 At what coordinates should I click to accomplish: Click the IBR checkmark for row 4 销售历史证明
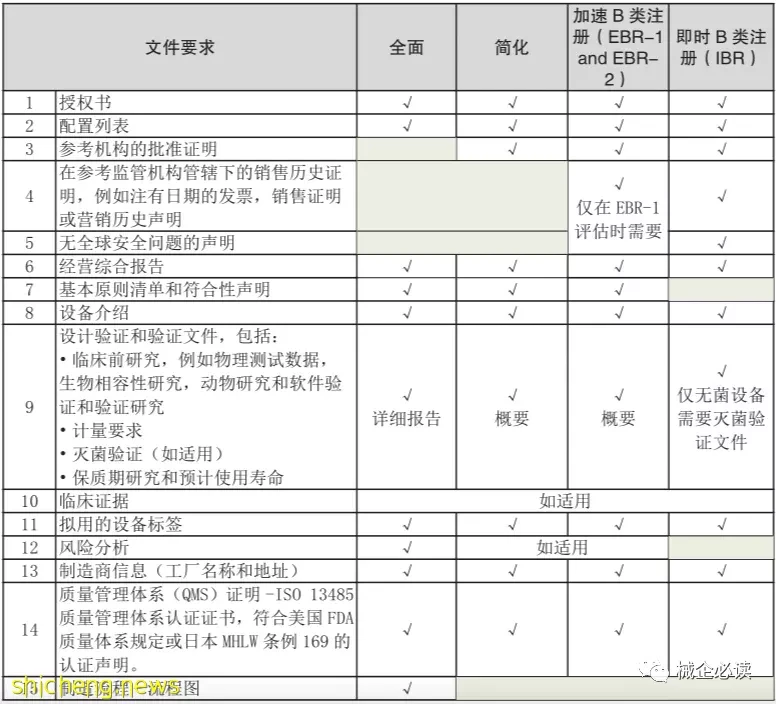pos(723,196)
